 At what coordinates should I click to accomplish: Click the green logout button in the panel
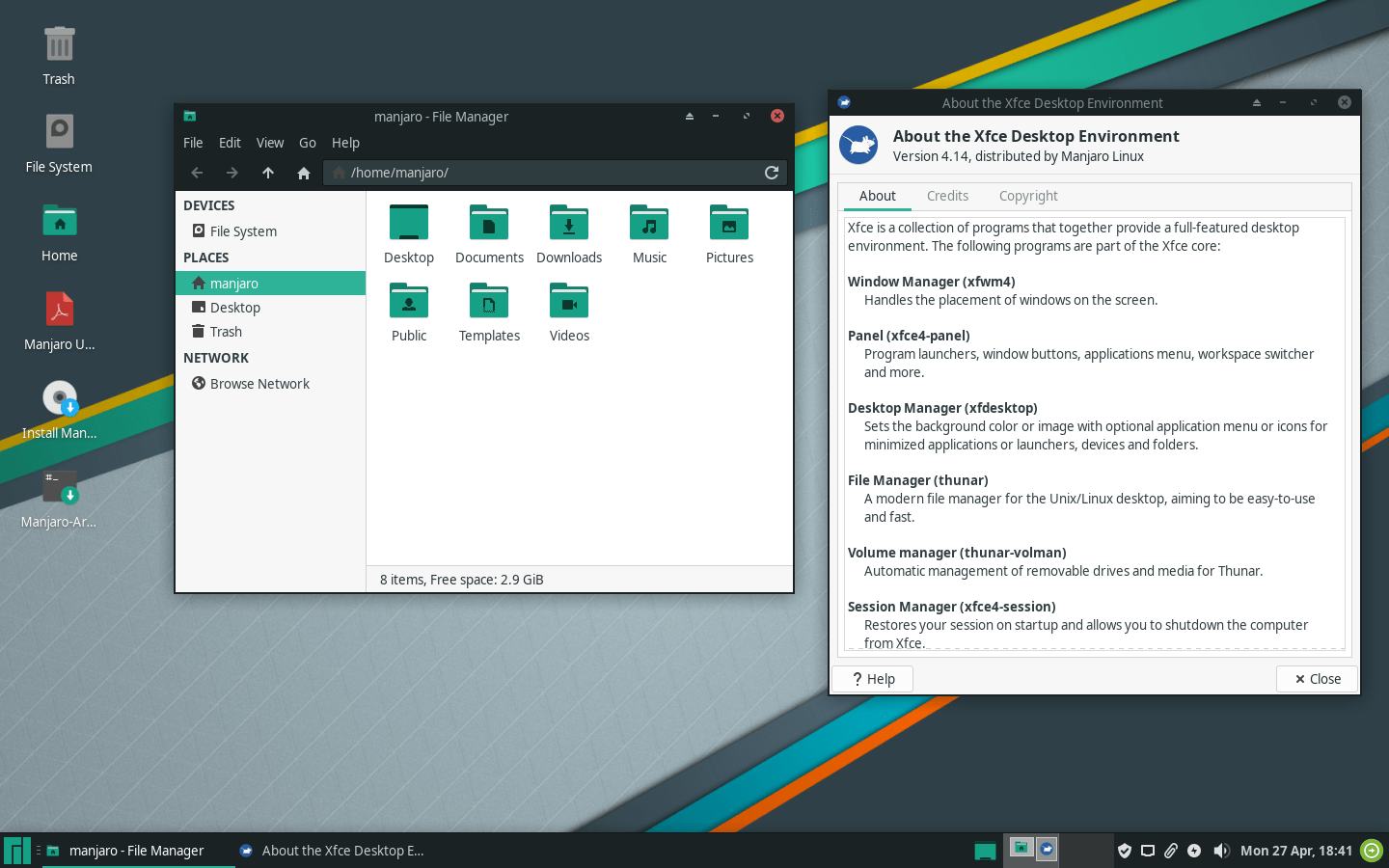pyautogui.click(x=1371, y=851)
